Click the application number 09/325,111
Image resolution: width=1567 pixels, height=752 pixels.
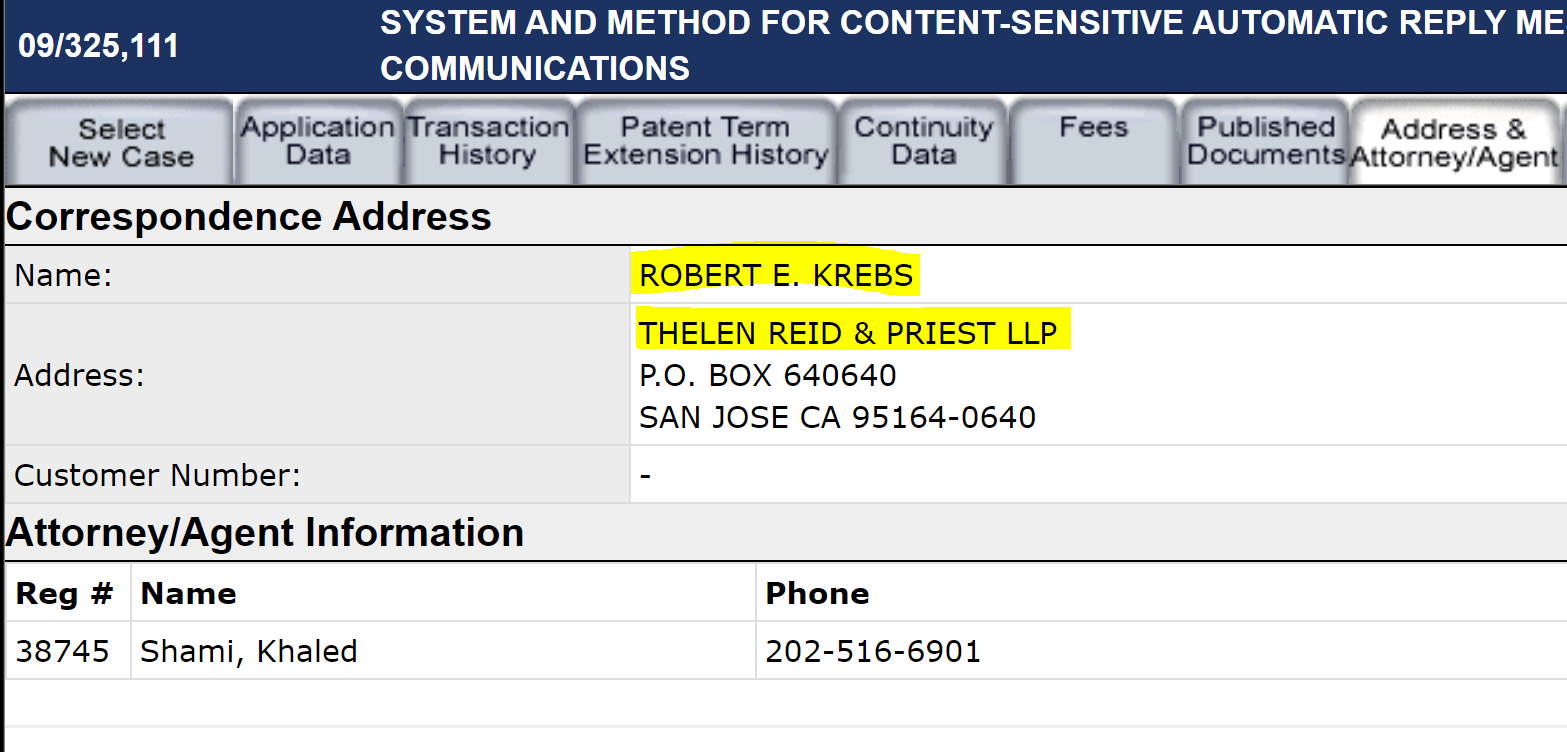tap(98, 46)
